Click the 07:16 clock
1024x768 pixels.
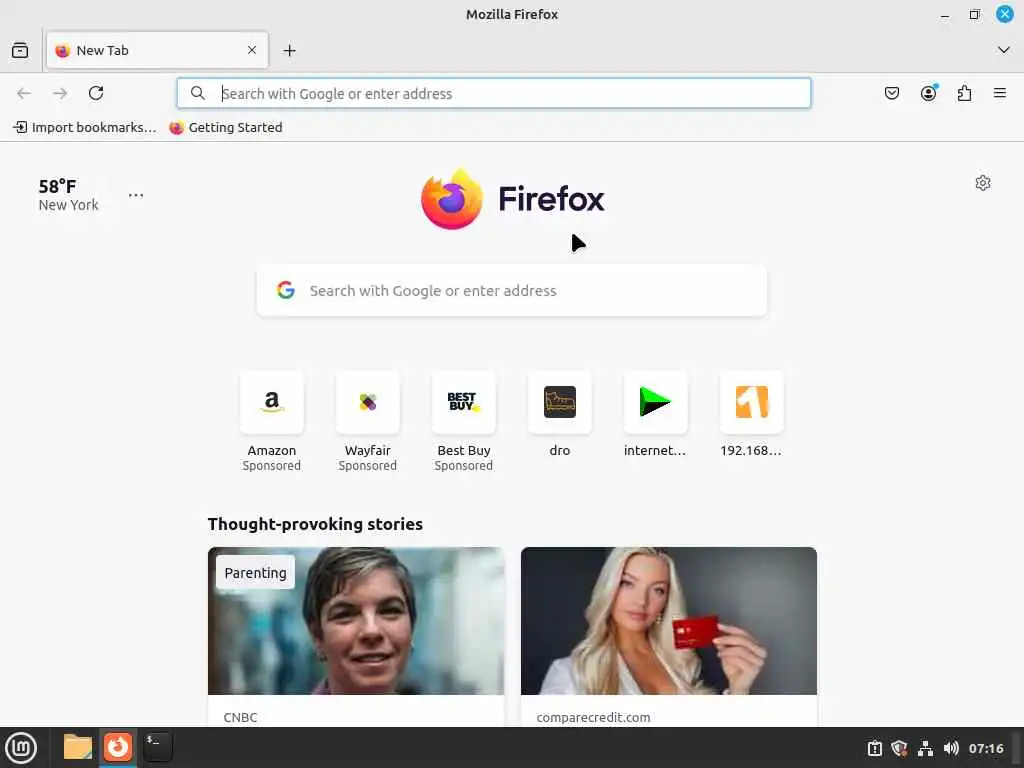986,748
